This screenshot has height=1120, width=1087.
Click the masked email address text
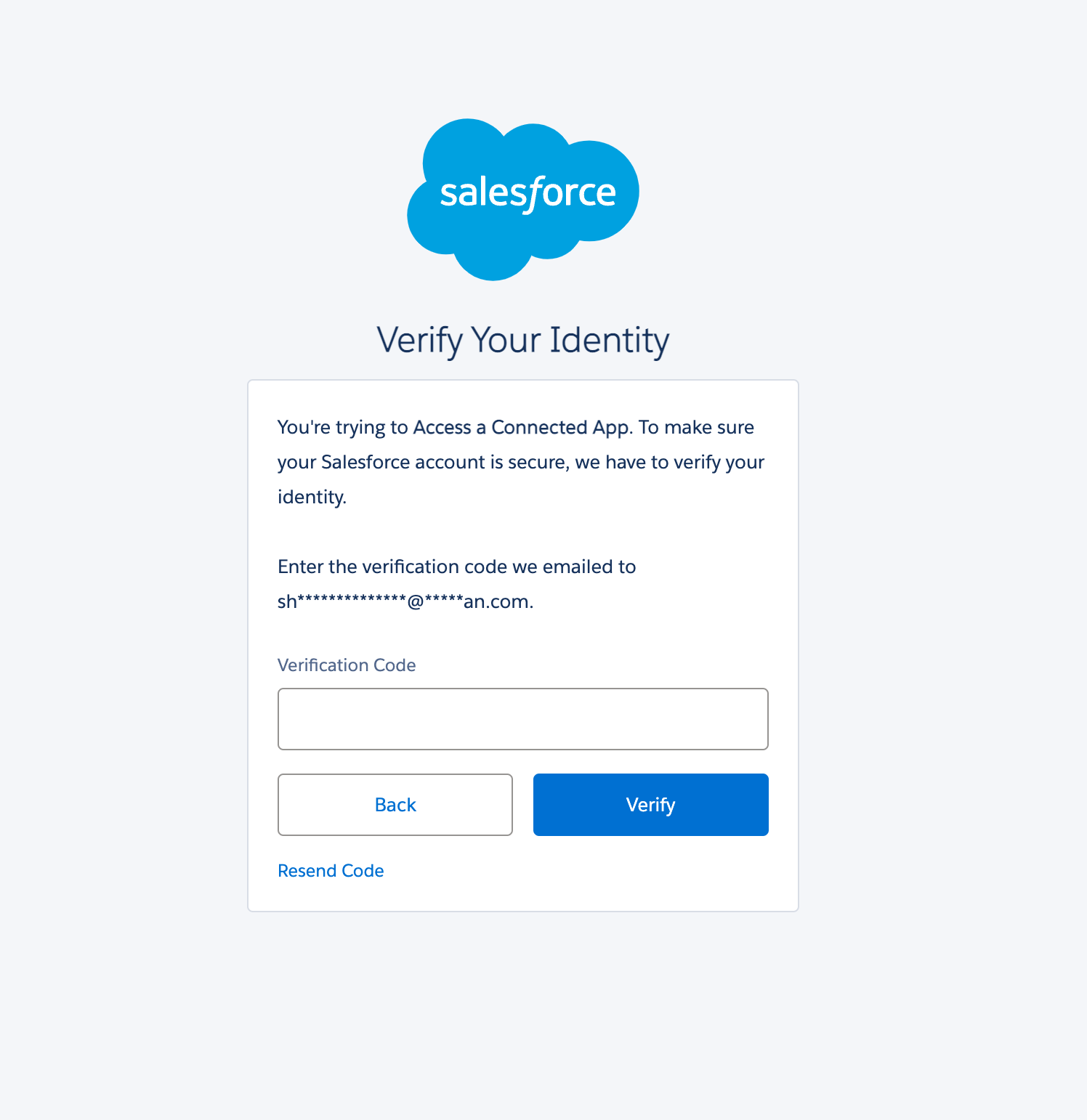(x=405, y=601)
